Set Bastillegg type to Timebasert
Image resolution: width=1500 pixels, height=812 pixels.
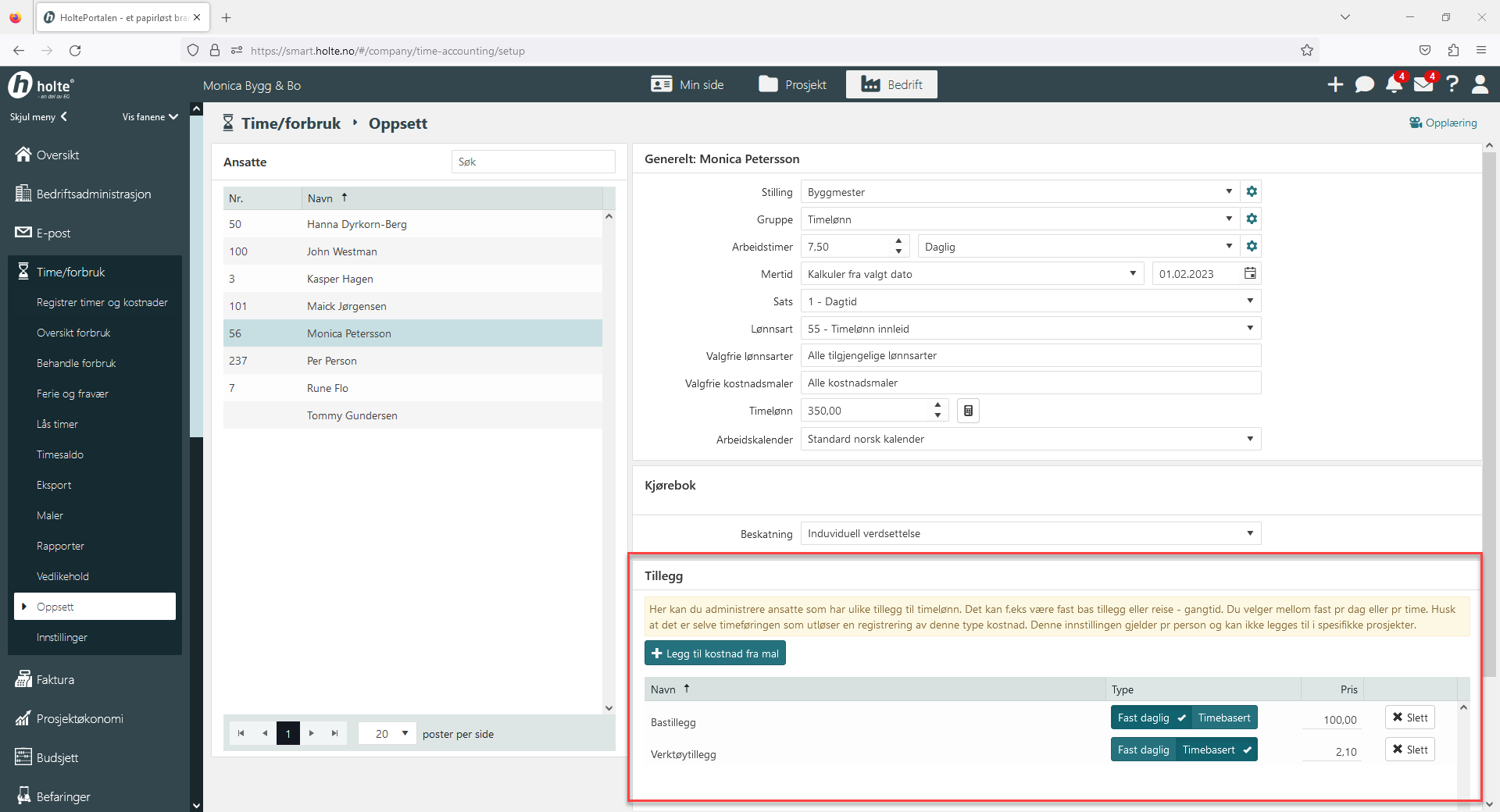coord(1223,718)
